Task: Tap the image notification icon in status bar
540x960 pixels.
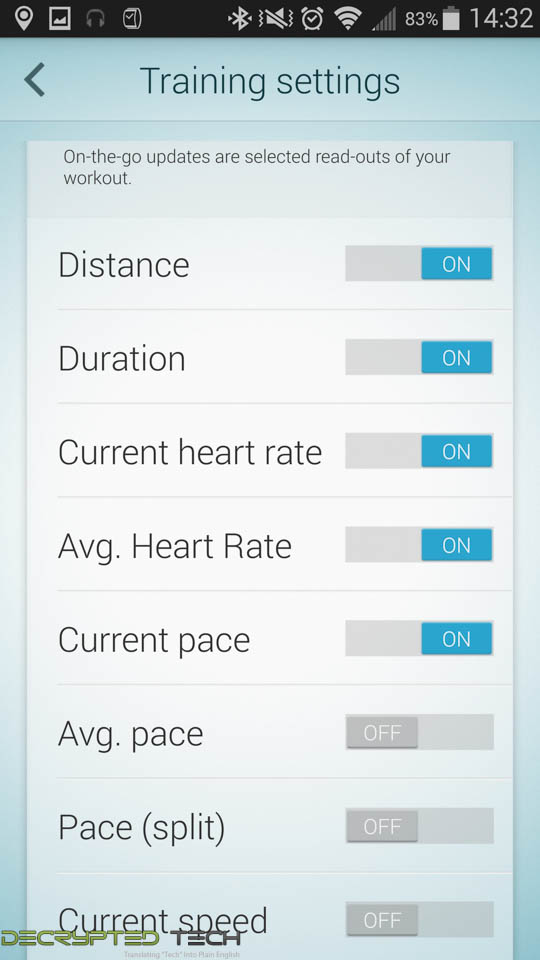Action: point(59,19)
